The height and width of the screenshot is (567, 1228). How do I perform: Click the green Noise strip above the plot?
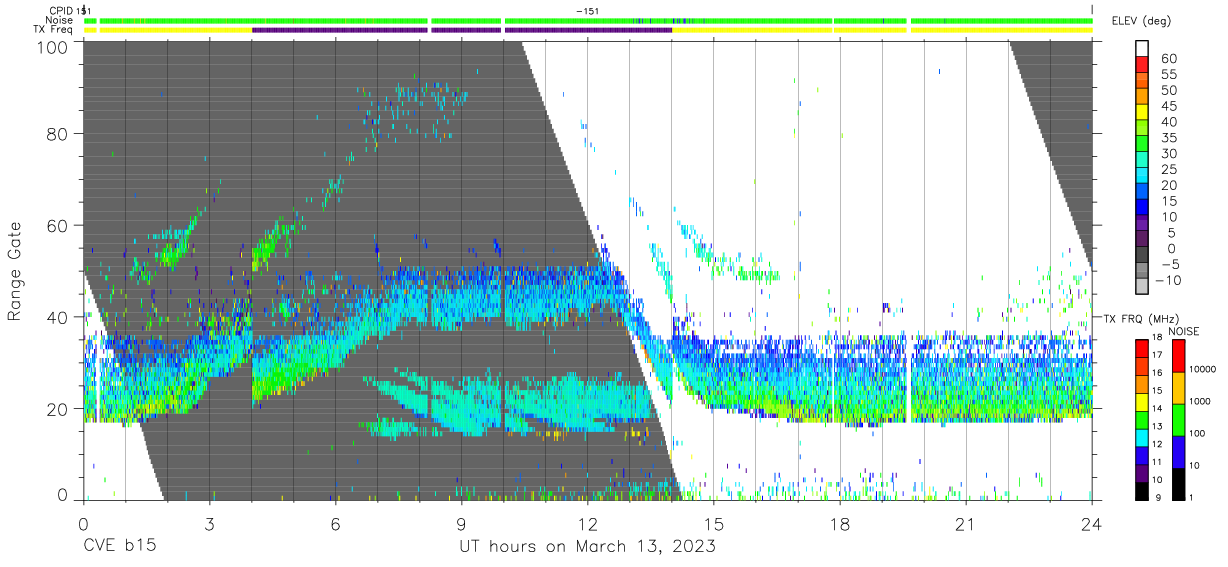pos(588,20)
